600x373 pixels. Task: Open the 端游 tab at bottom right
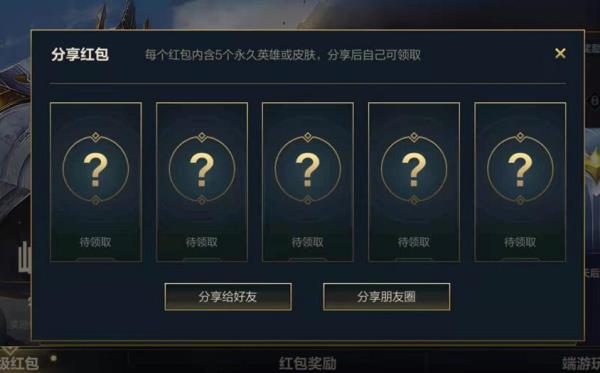580,363
